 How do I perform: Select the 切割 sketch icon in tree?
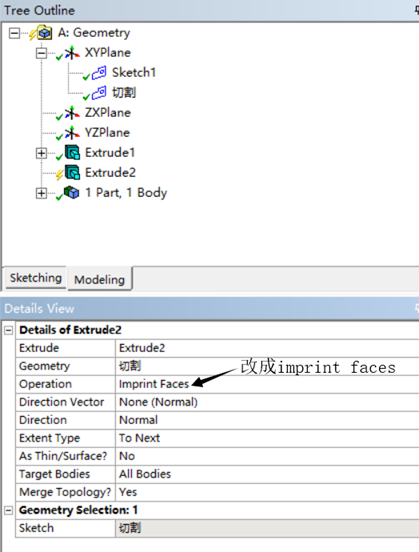(99, 93)
